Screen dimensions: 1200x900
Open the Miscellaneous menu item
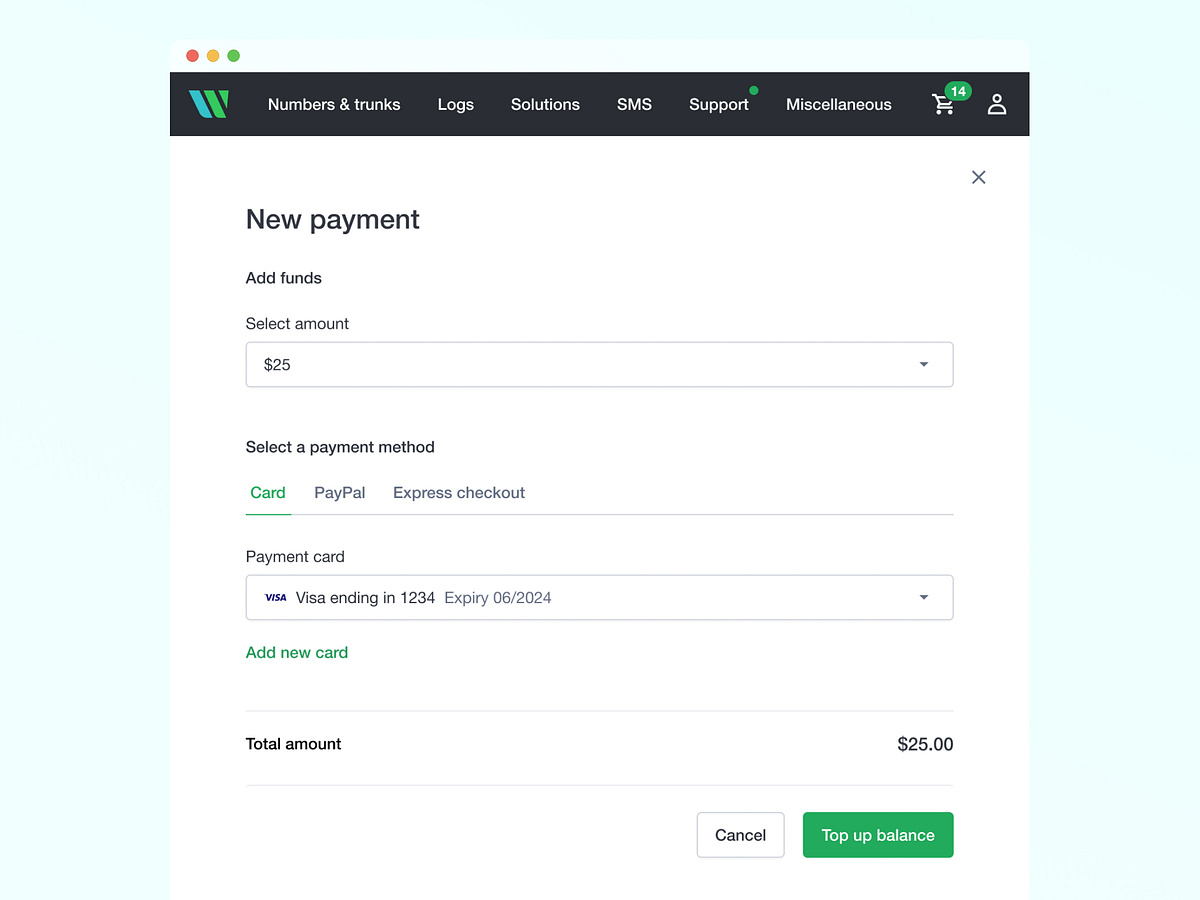(x=838, y=104)
